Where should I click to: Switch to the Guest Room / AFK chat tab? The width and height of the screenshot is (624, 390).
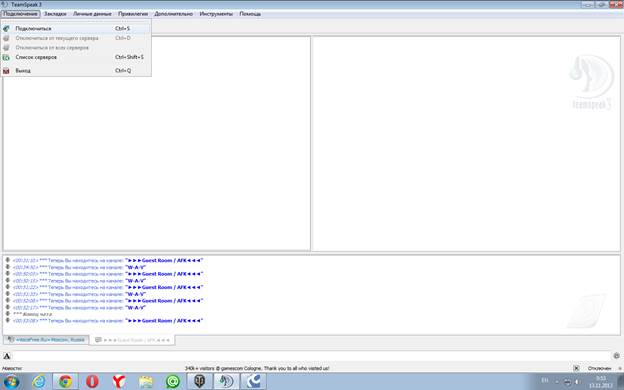pos(132,340)
